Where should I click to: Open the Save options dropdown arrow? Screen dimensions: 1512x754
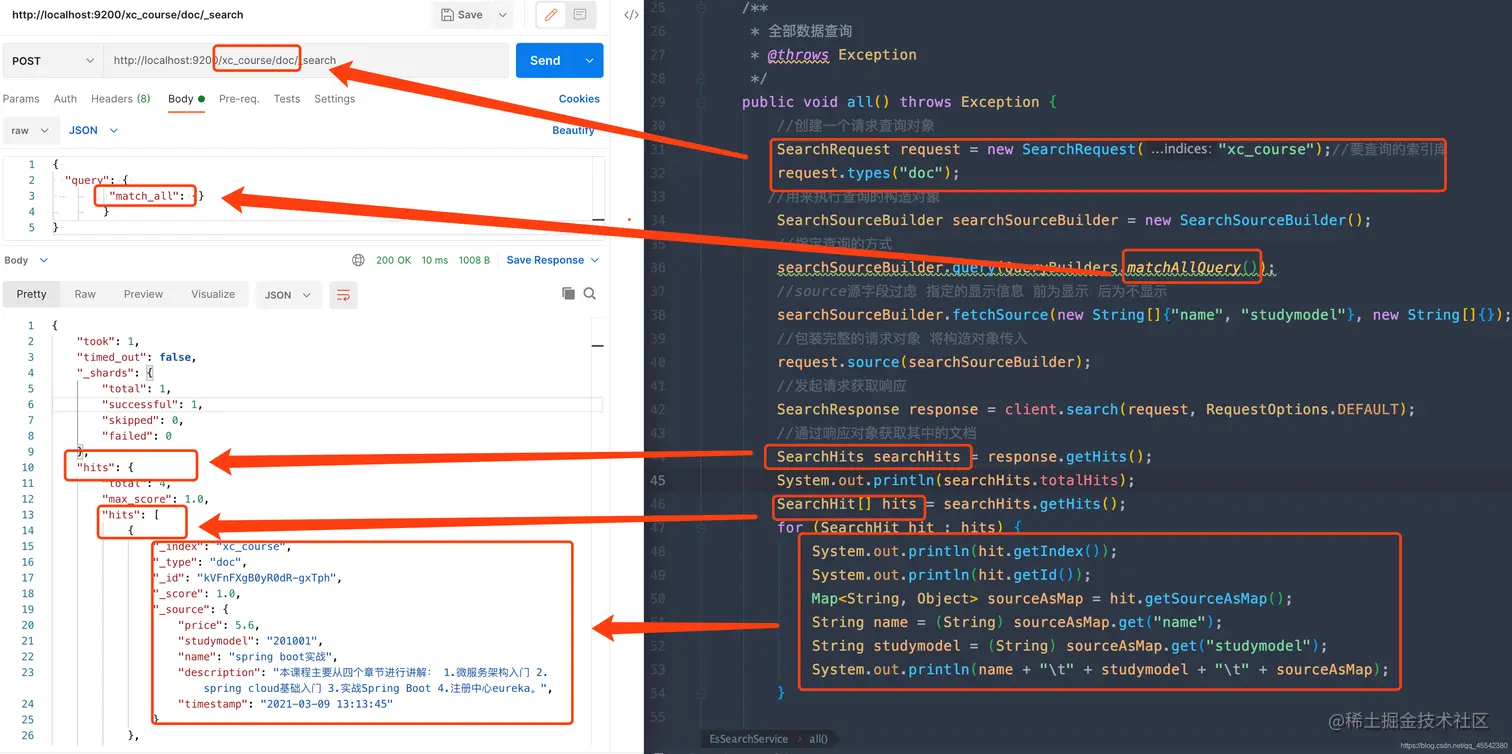(x=502, y=15)
